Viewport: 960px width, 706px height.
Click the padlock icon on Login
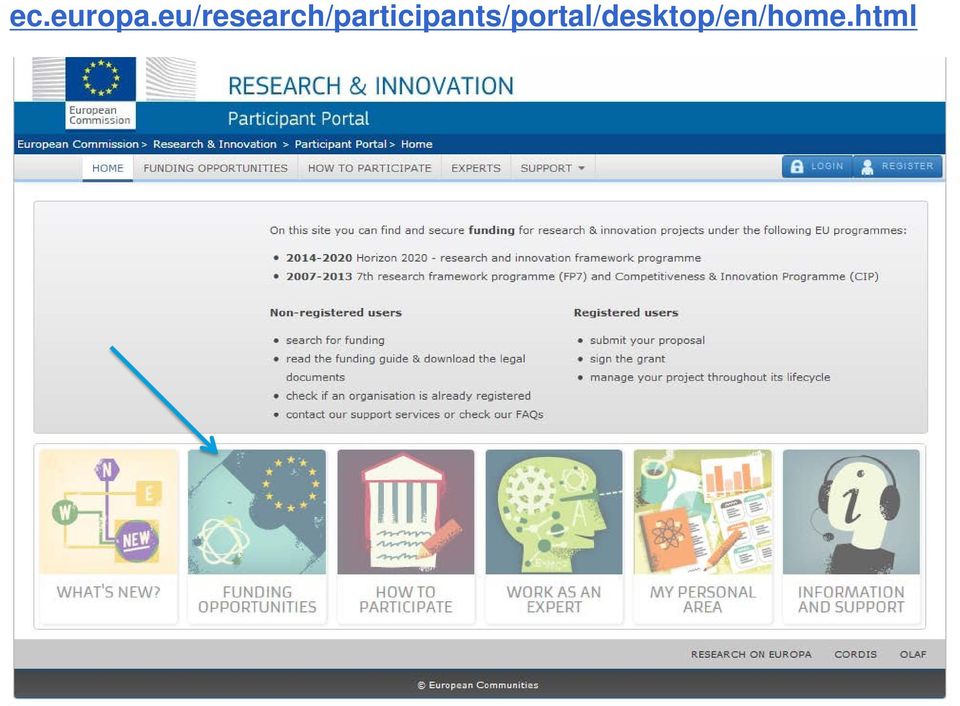(797, 167)
